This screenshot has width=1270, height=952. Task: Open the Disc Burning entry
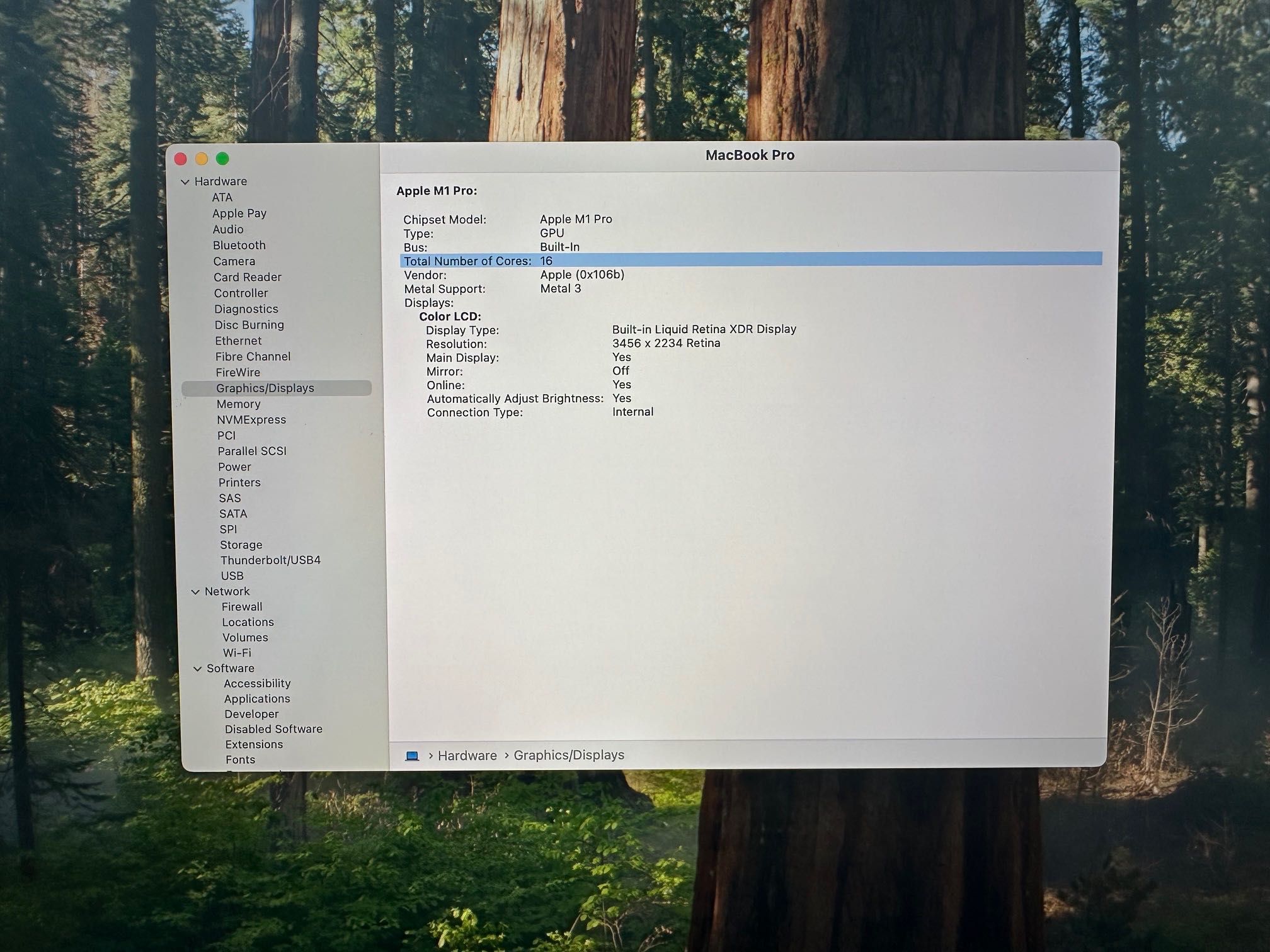[249, 325]
